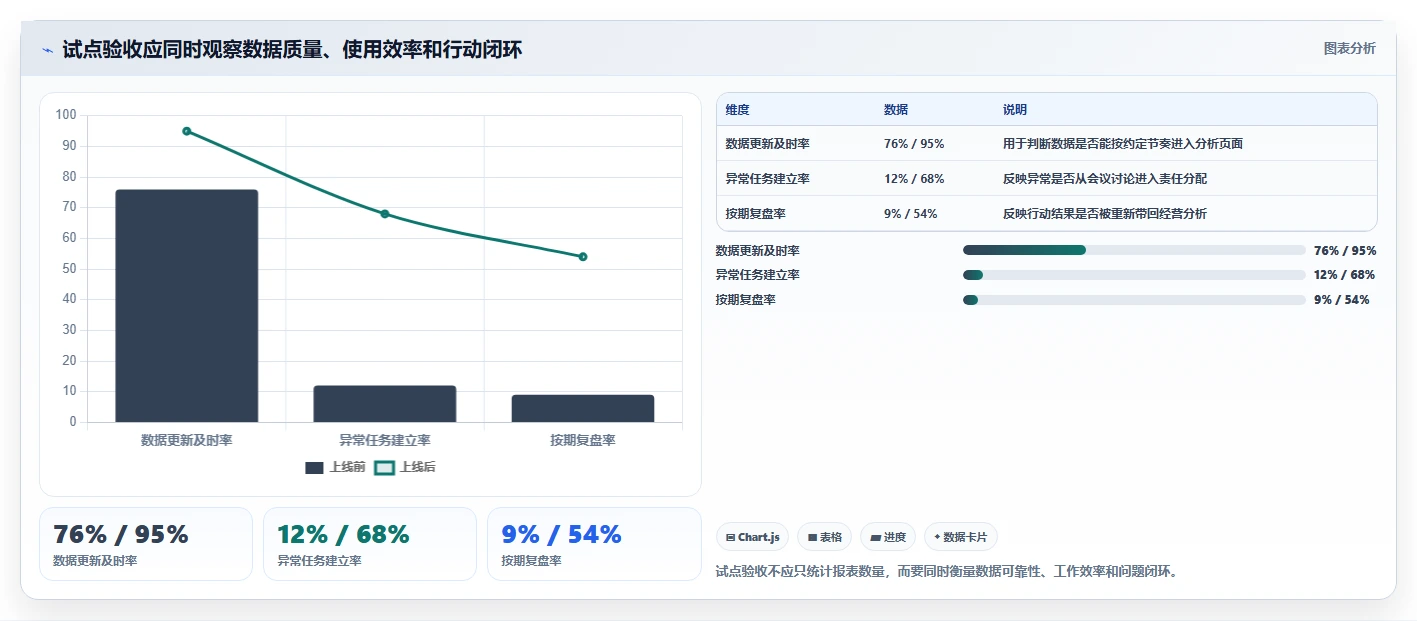The height and width of the screenshot is (621, 1417).
Task: Click progress value 12% / 68% at right
Action: [1345, 275]
